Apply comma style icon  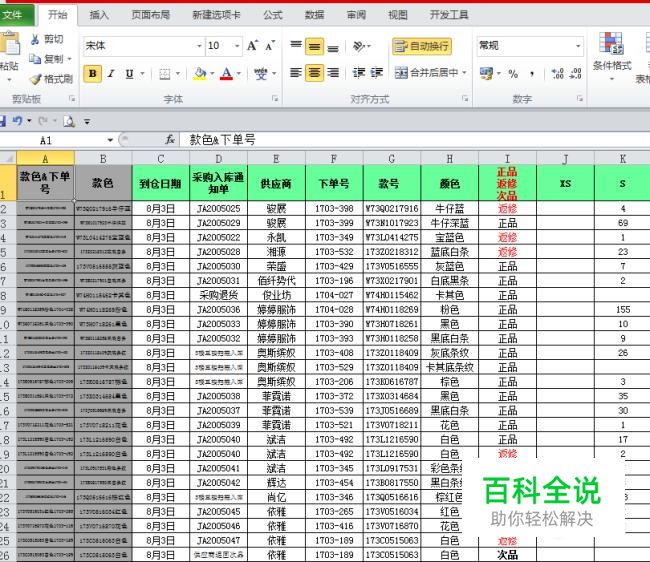click(x=532, y=74)
